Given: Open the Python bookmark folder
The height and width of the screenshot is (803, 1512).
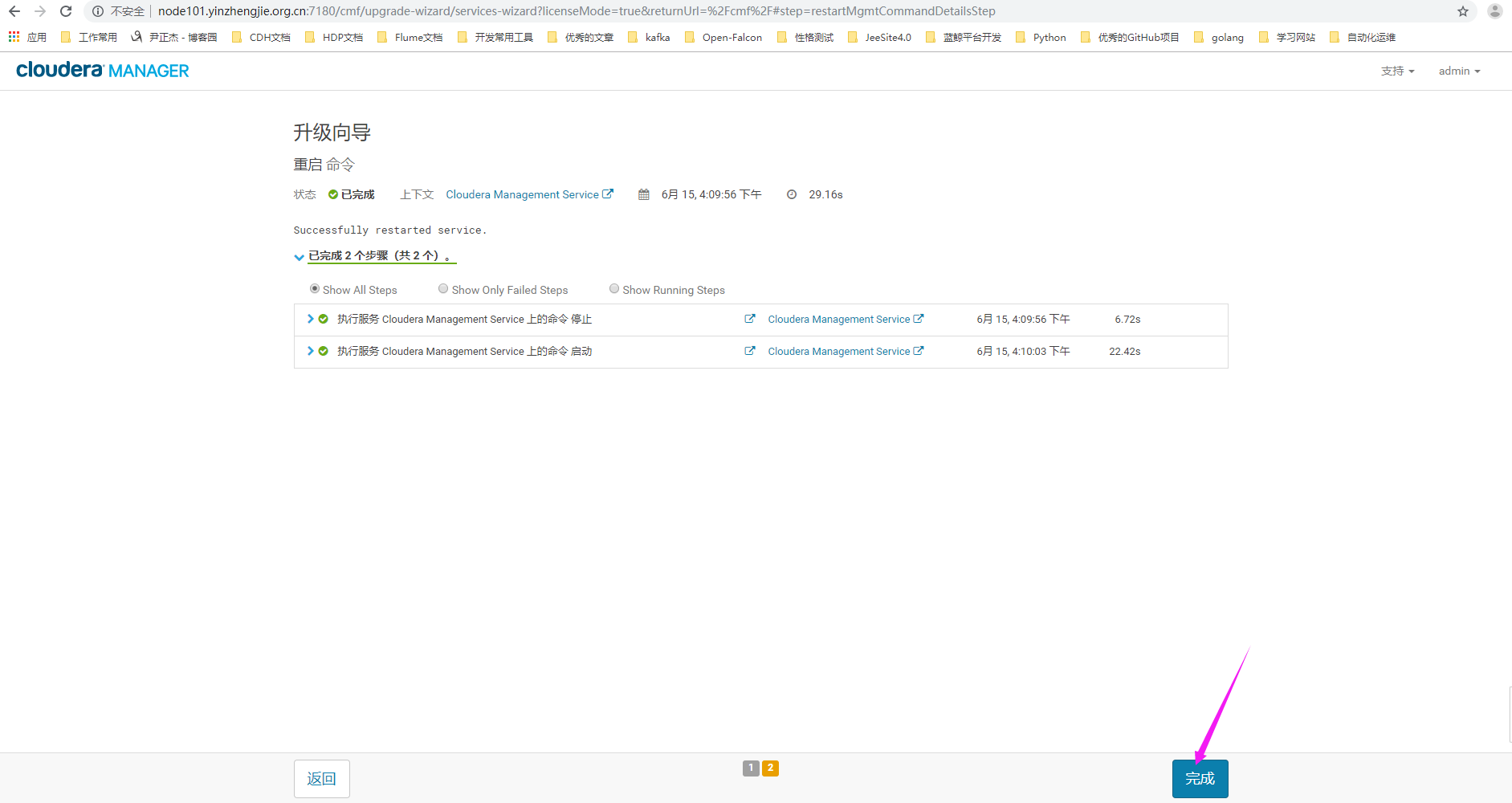Looking at the screenshot, I should (x=1041, y=37).
